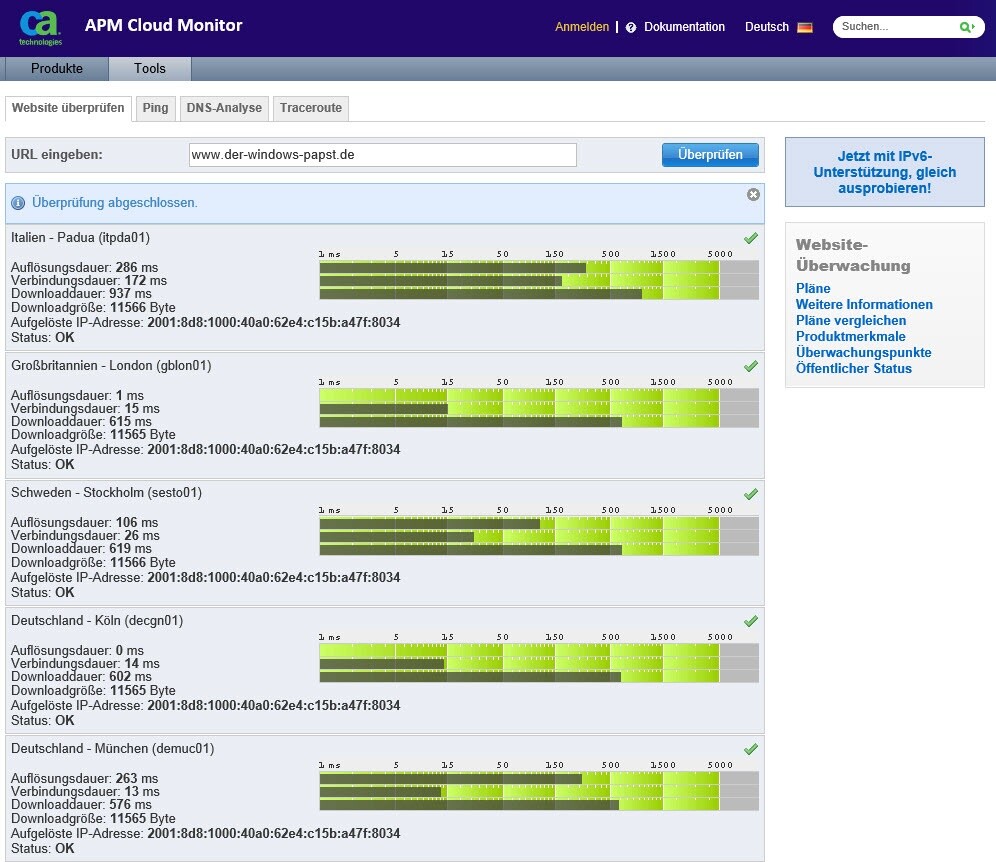The width and height of the screenshot is (996, 862).
Task: Click green checkmark for Großbritannien - London
Action: pyautogui.click(x=751, y=366)
